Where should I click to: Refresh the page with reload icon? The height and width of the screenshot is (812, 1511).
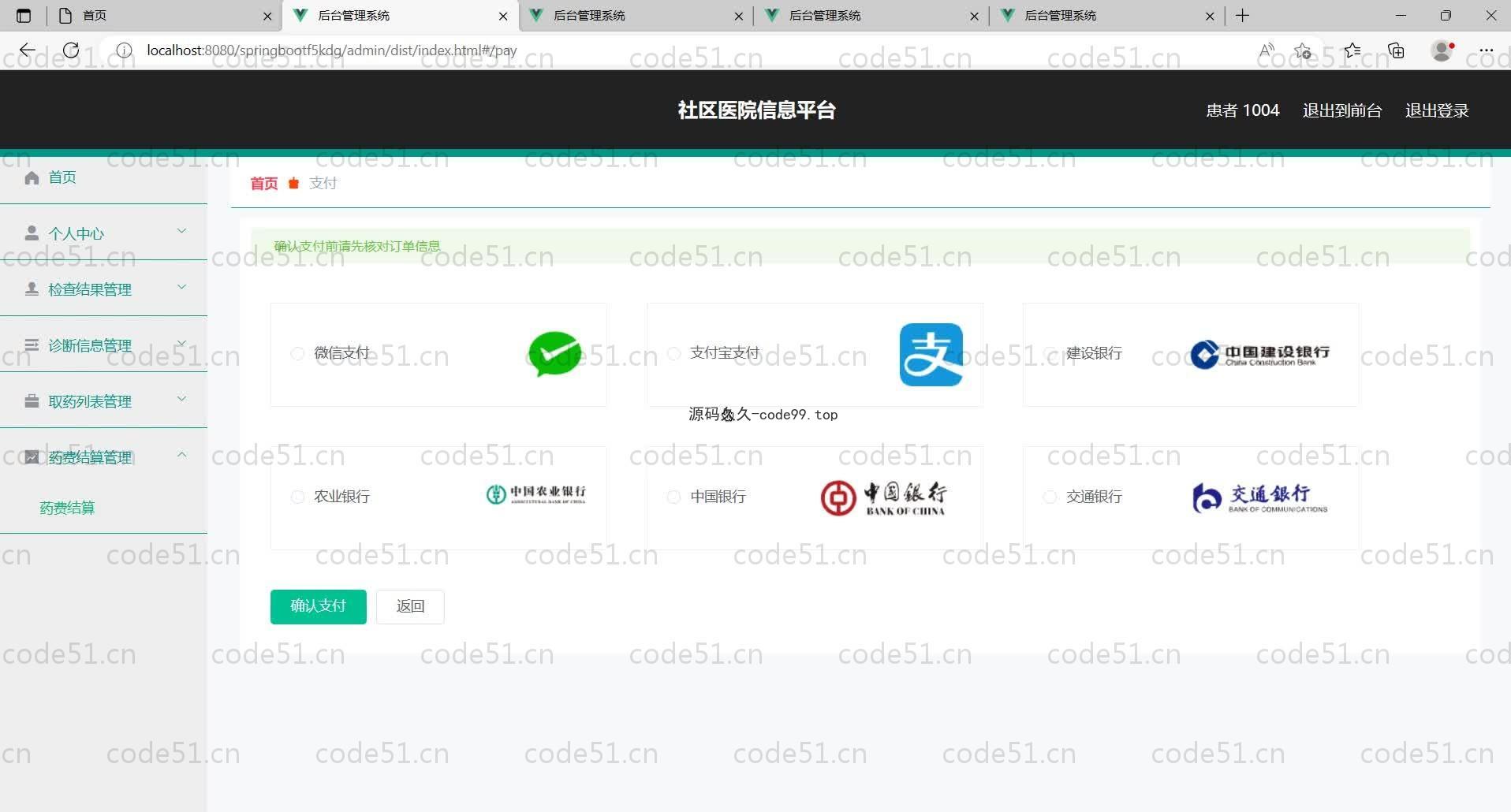71,50
